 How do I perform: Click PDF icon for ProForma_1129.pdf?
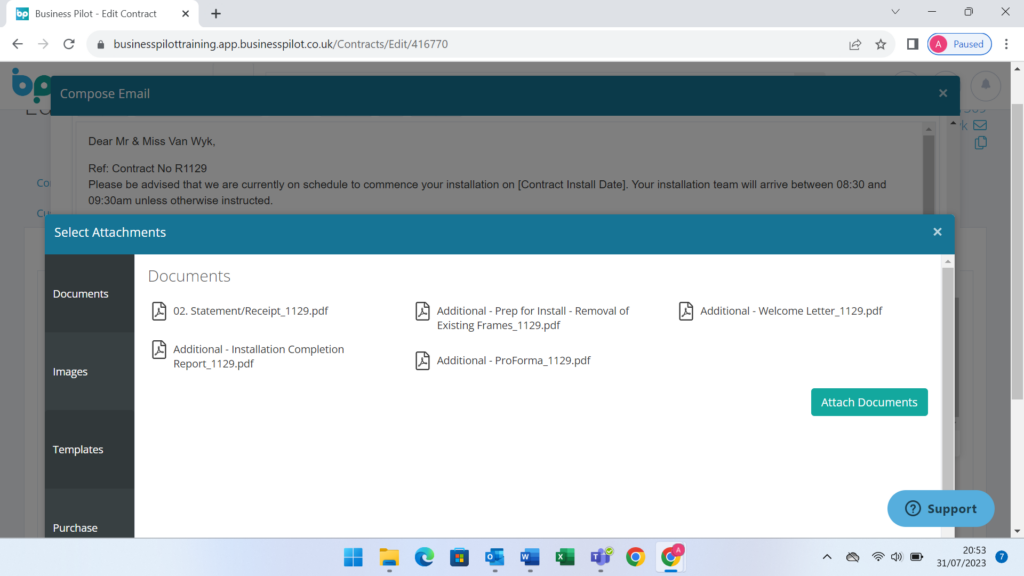423,360
